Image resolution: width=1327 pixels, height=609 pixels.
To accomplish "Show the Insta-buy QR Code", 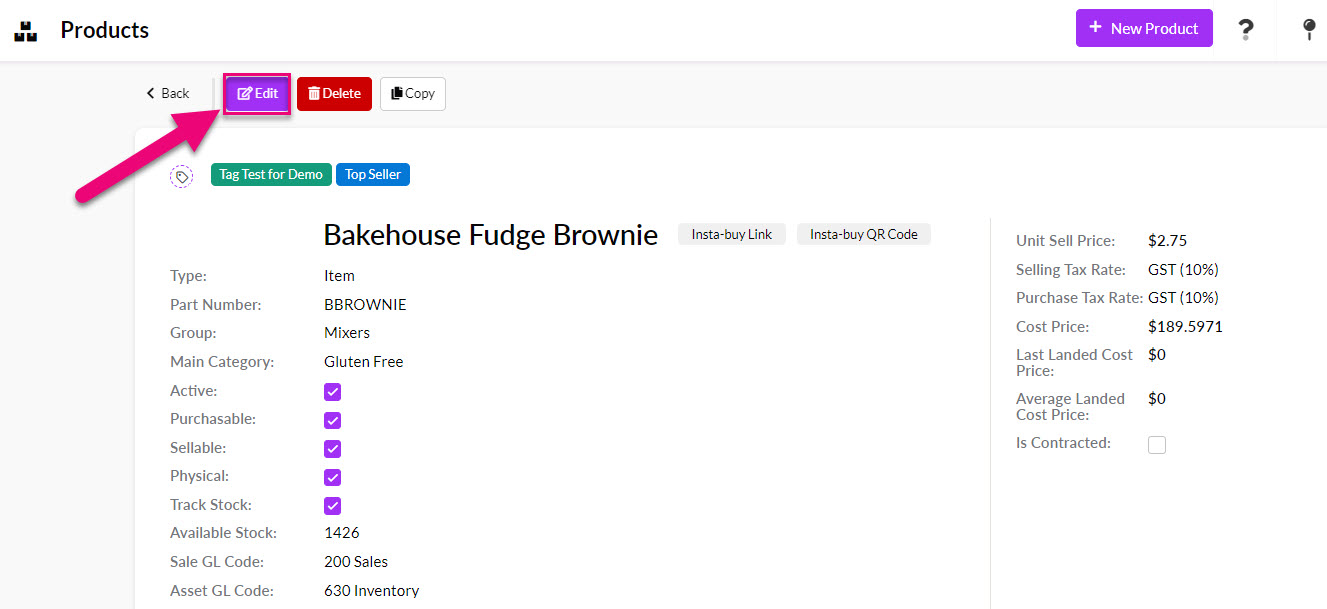I will pyautogui.click(x=863, y=234).
